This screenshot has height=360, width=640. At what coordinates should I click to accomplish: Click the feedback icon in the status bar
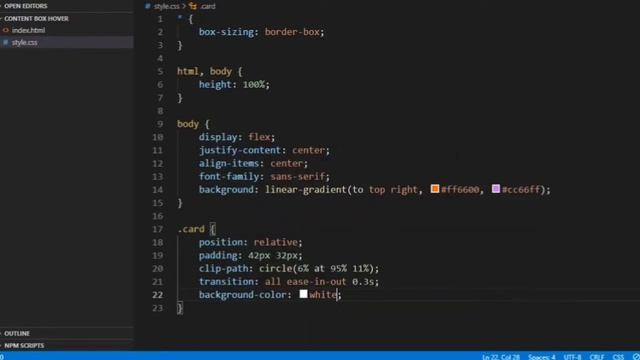tap(636, 357)
